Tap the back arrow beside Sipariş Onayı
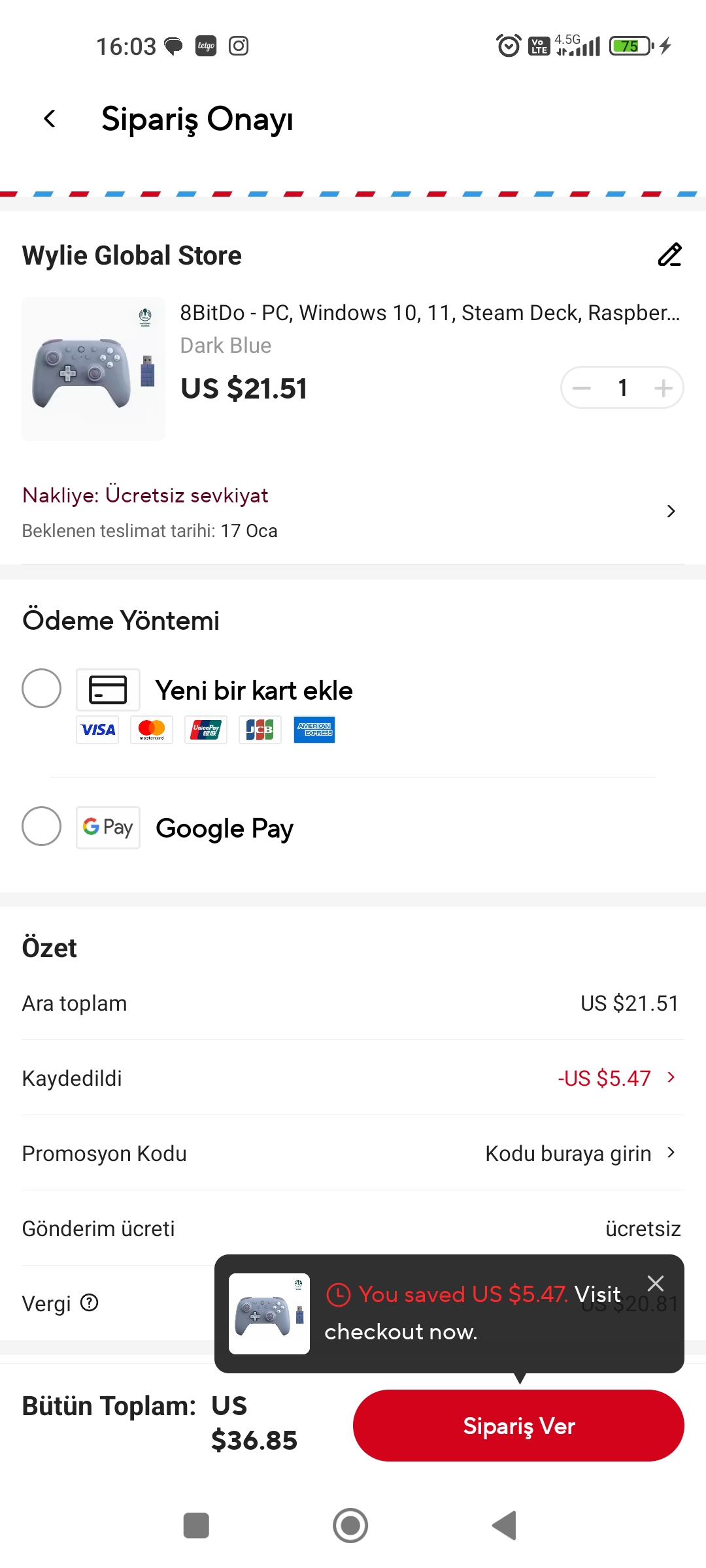 click(x=50, y=119)
